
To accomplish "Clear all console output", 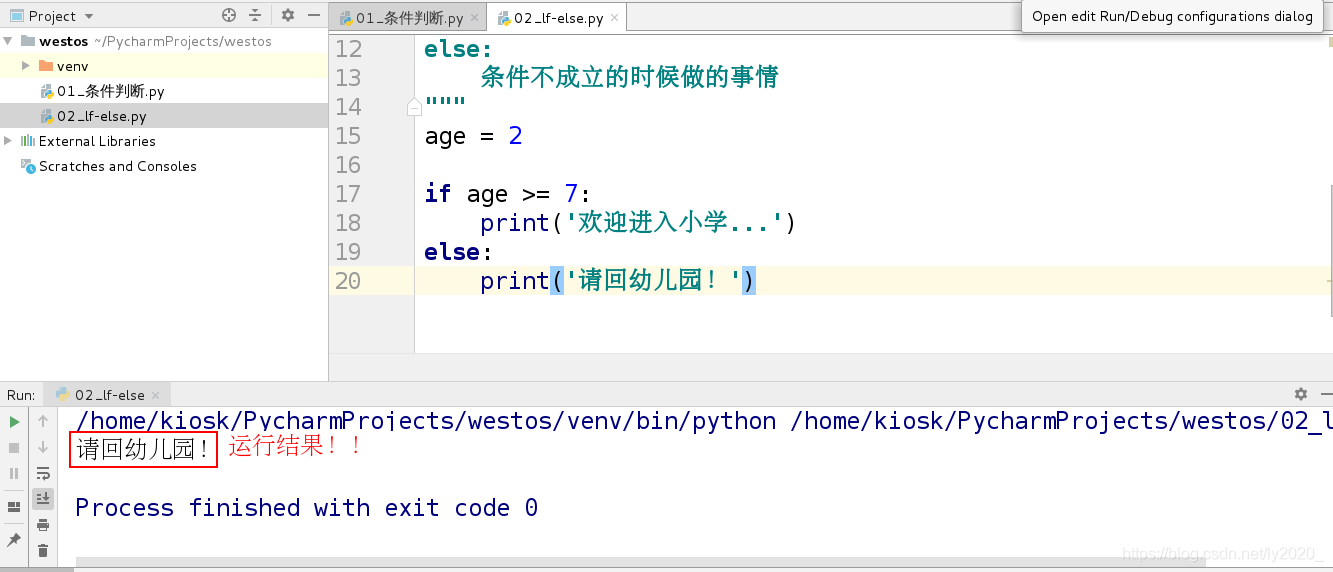I will click(x=43, y=550).
